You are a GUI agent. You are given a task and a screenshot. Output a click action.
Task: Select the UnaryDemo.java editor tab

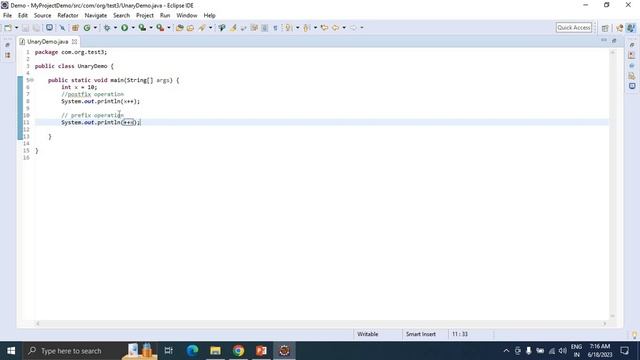click(x=48, y=42)
